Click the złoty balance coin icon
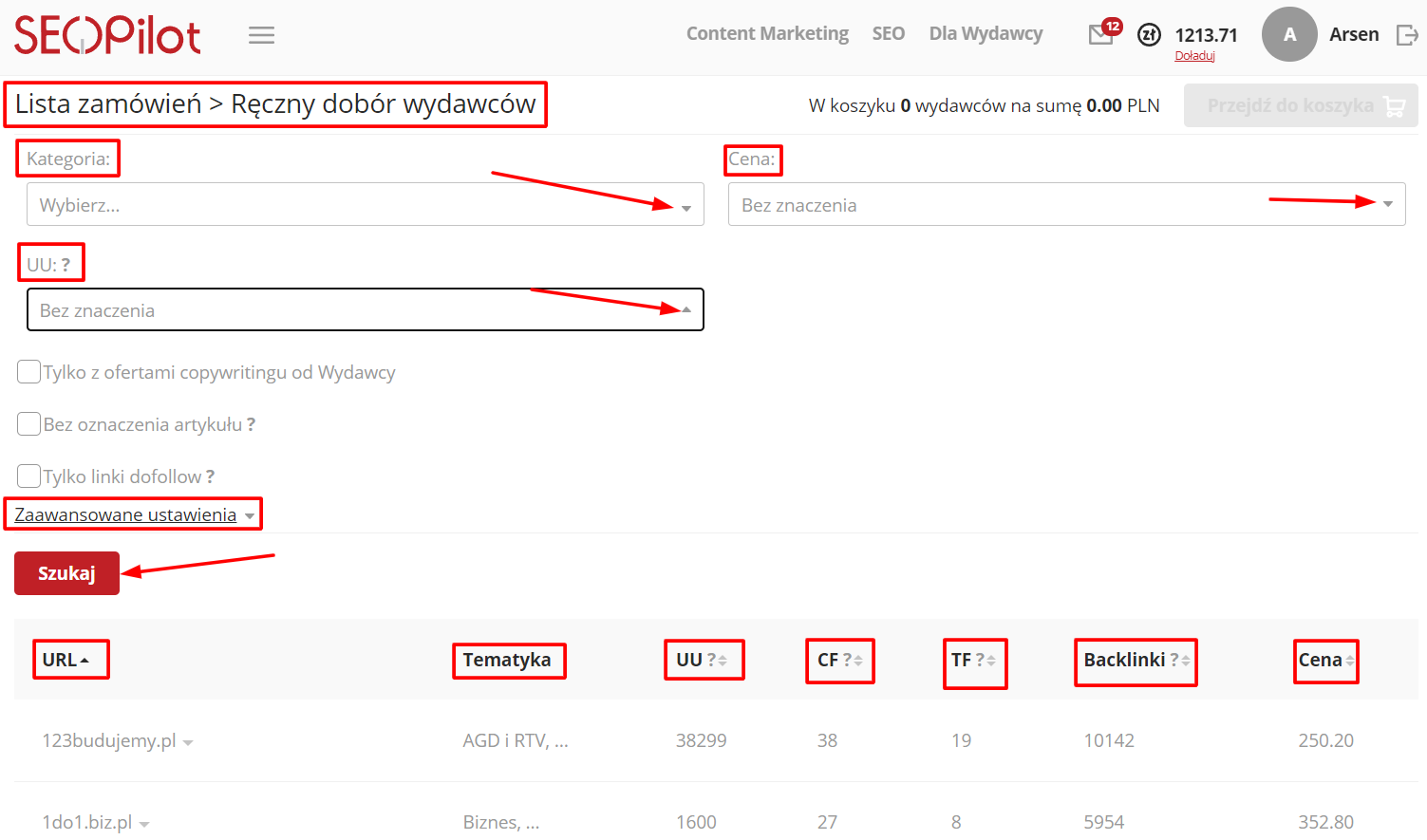1427x840 pixels. tap(1149, 35)
